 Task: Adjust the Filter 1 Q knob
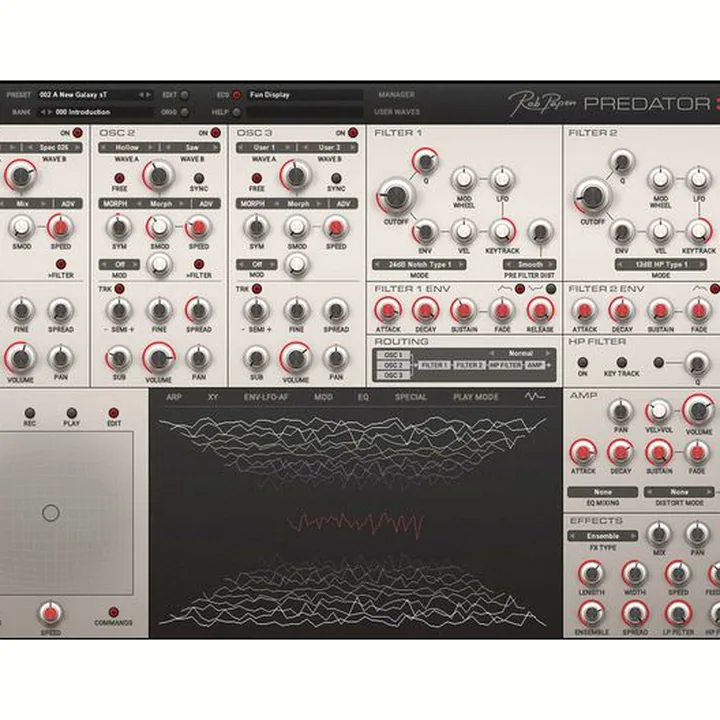click(426, 161)
